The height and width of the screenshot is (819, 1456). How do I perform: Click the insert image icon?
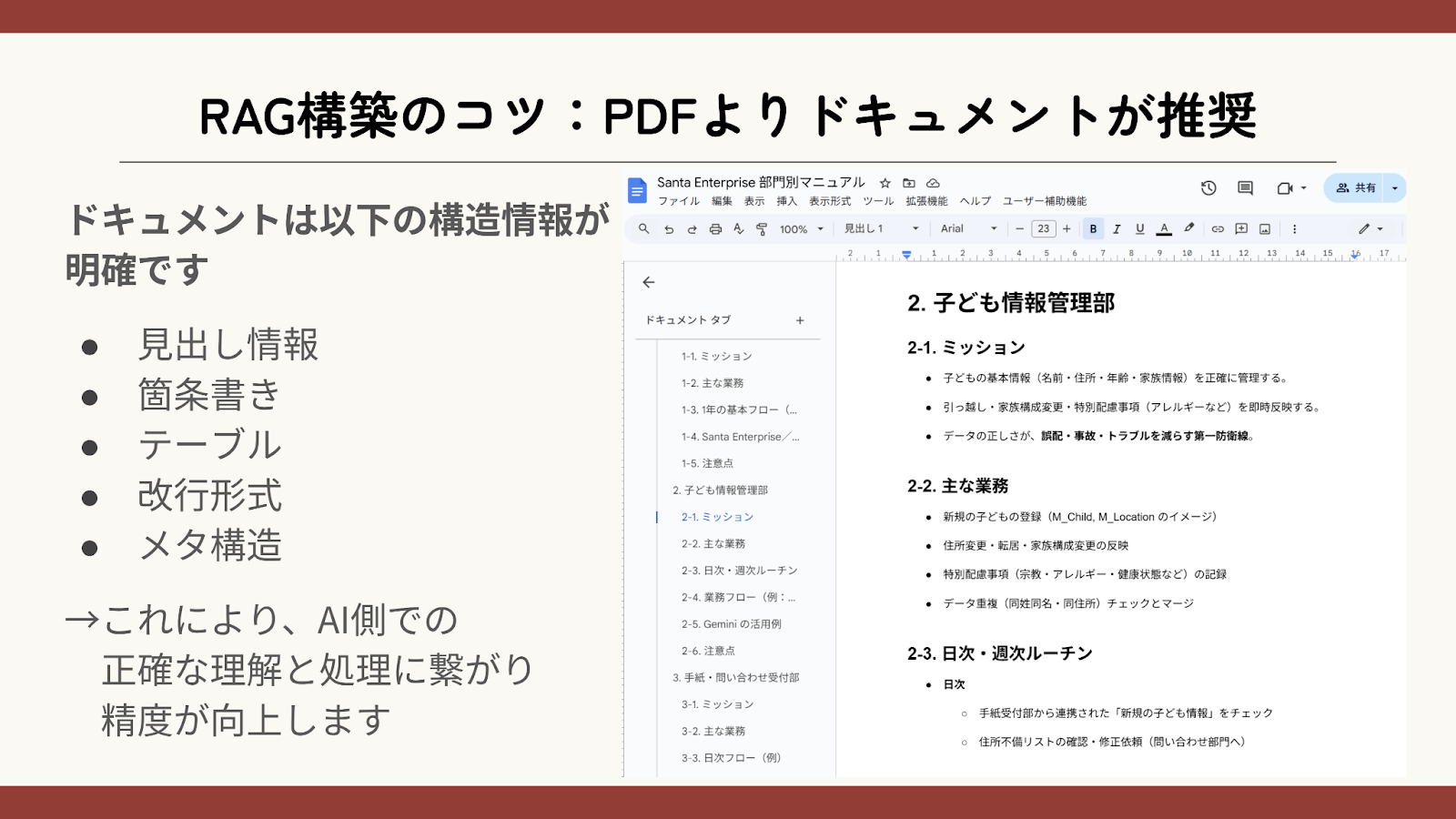click(1265, 229)
